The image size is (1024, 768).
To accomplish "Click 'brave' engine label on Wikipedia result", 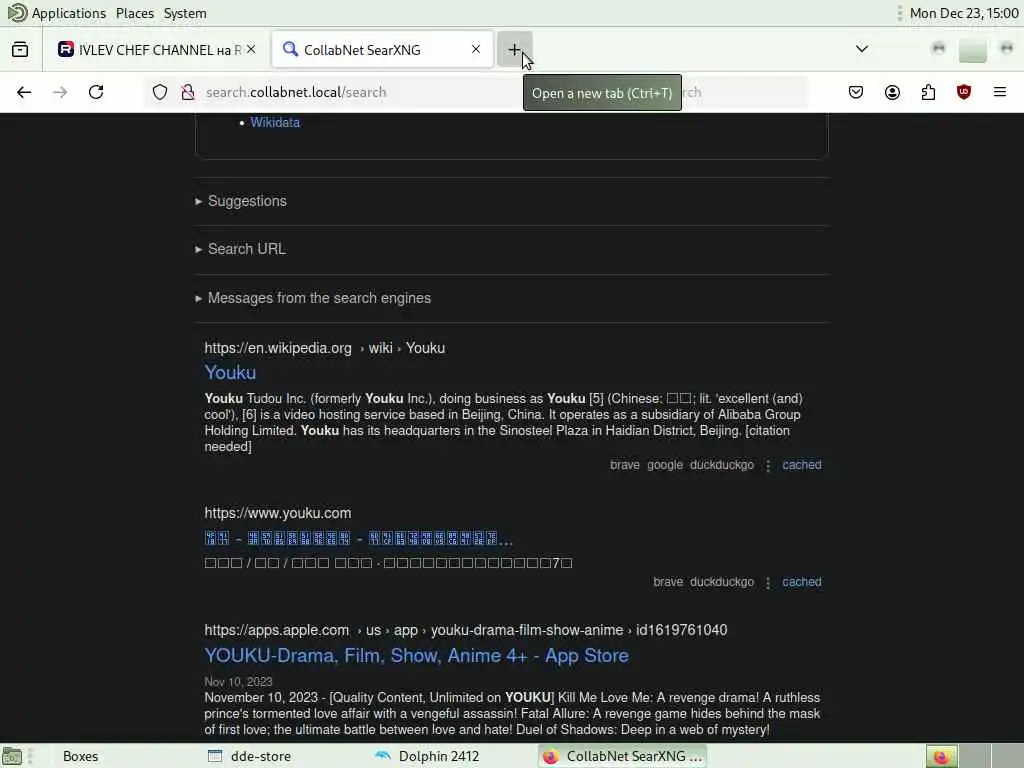I will pyautogui.click(x=625, y=465).
